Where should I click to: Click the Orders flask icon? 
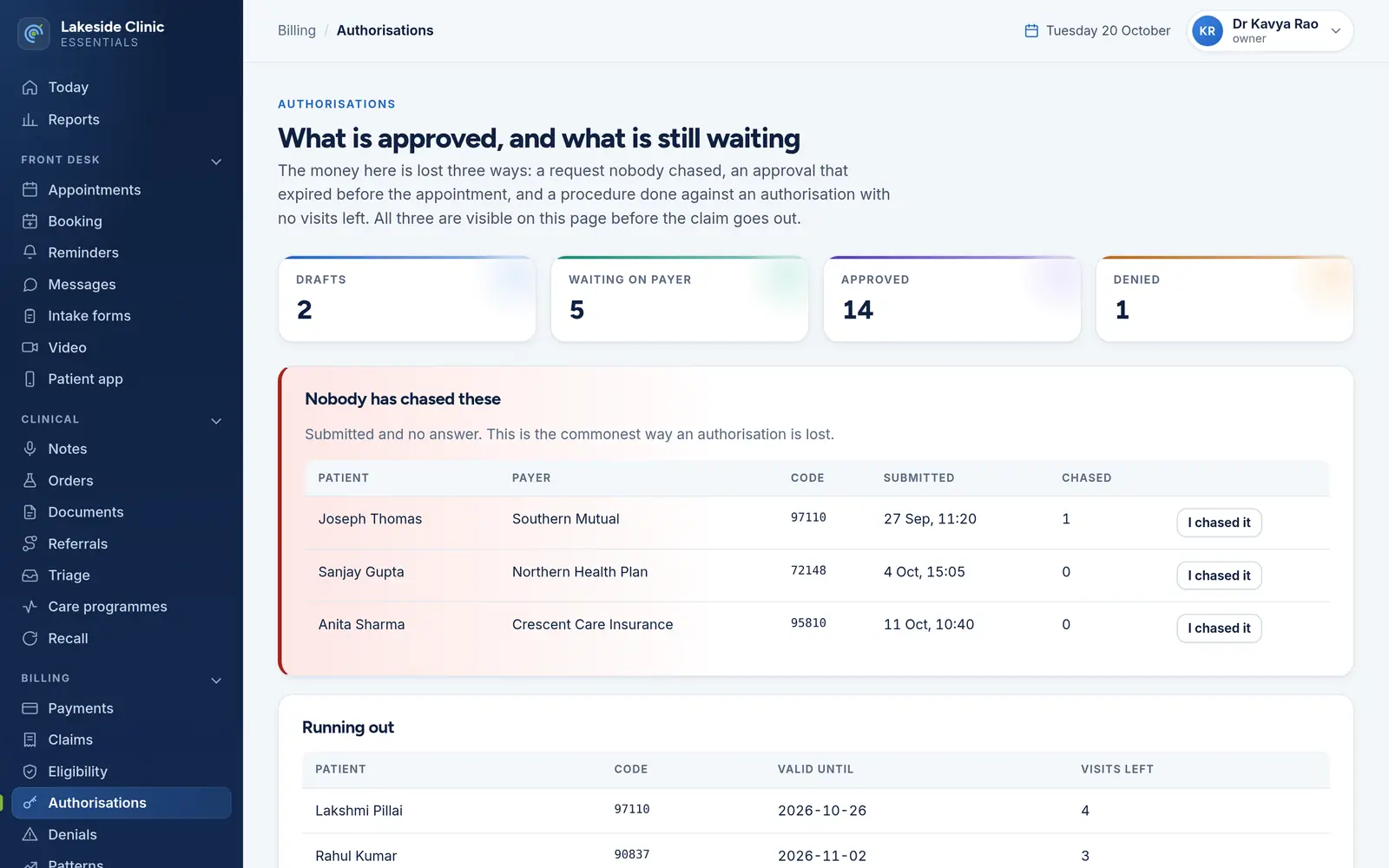point(30,481)
